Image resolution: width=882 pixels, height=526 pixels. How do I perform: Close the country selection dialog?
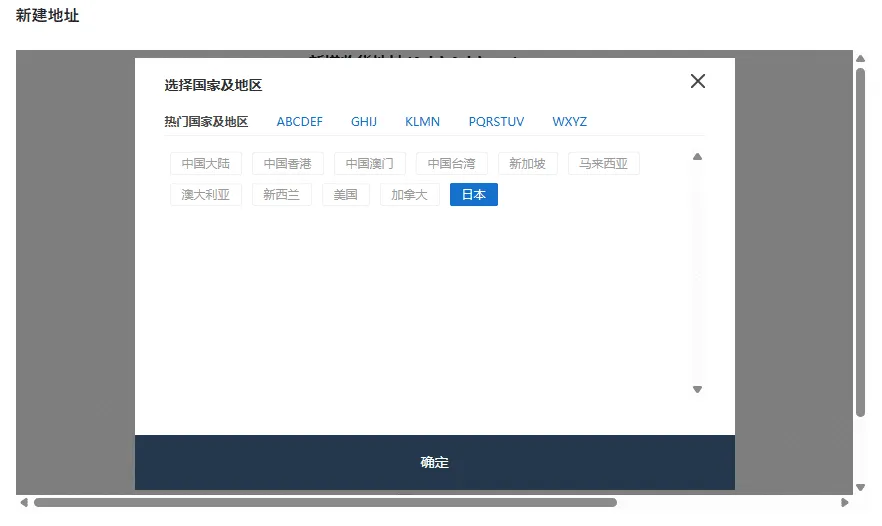click(x=698, y=81)
